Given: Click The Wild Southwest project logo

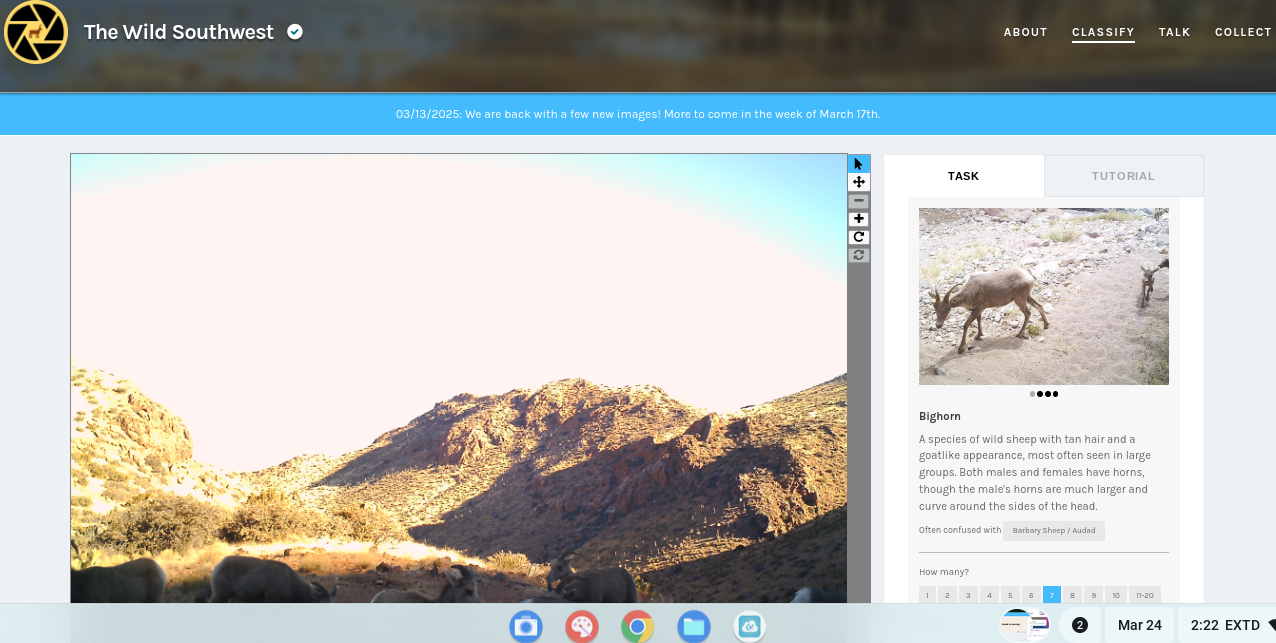Looking at the screenshot, I should 36,32.
